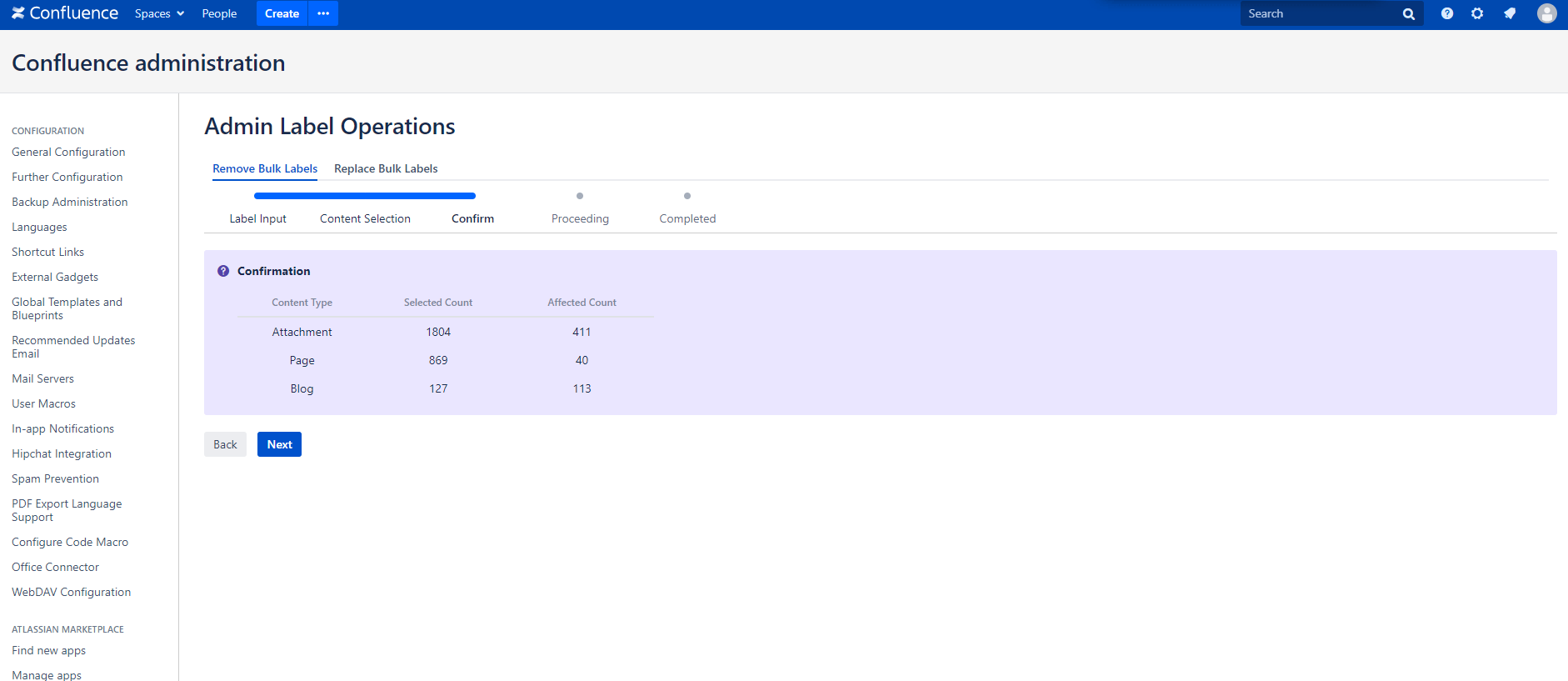
Task: Open the People menu item
Action: coord(219,13)
